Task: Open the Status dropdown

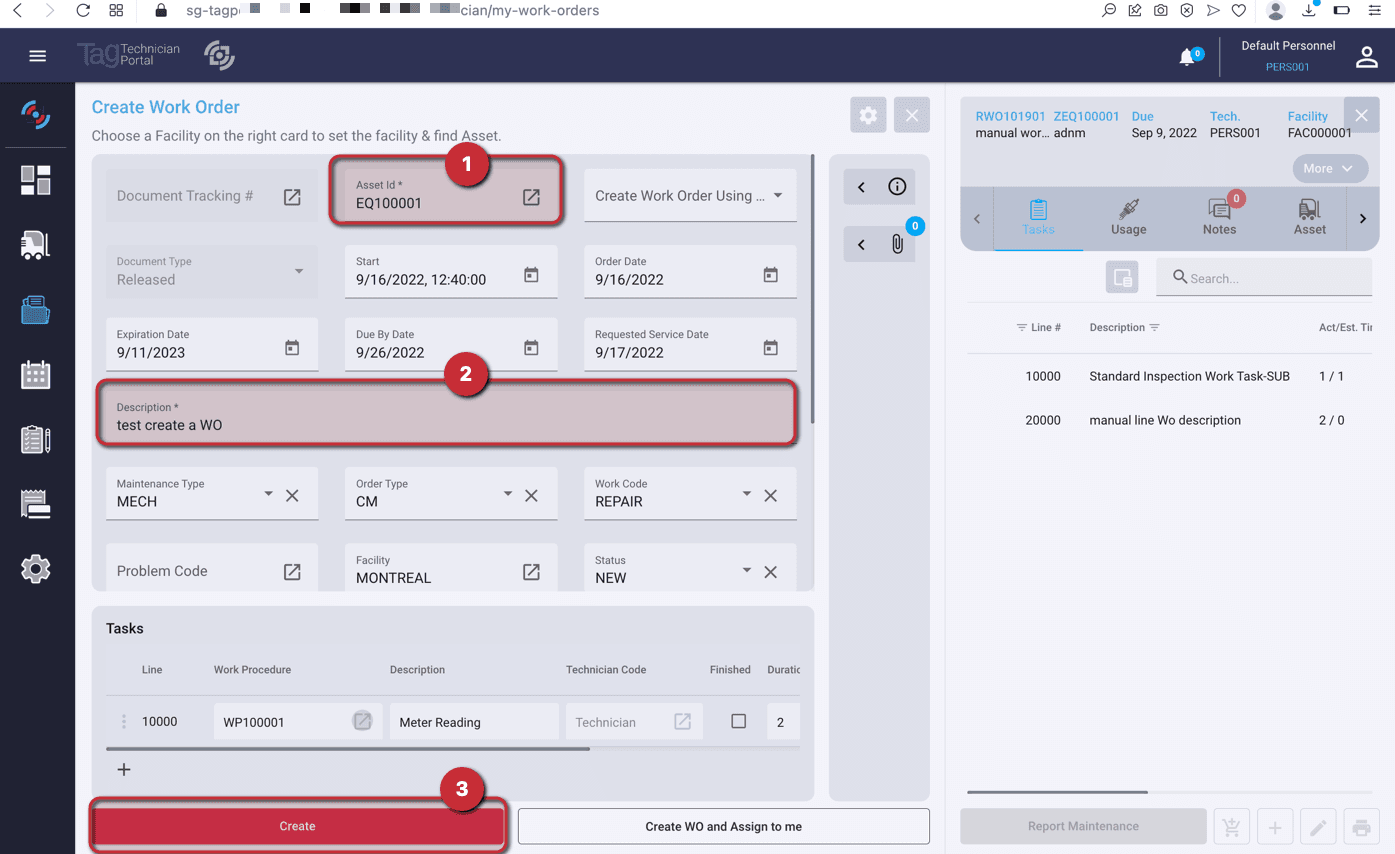Action: [x=746, y=570]
